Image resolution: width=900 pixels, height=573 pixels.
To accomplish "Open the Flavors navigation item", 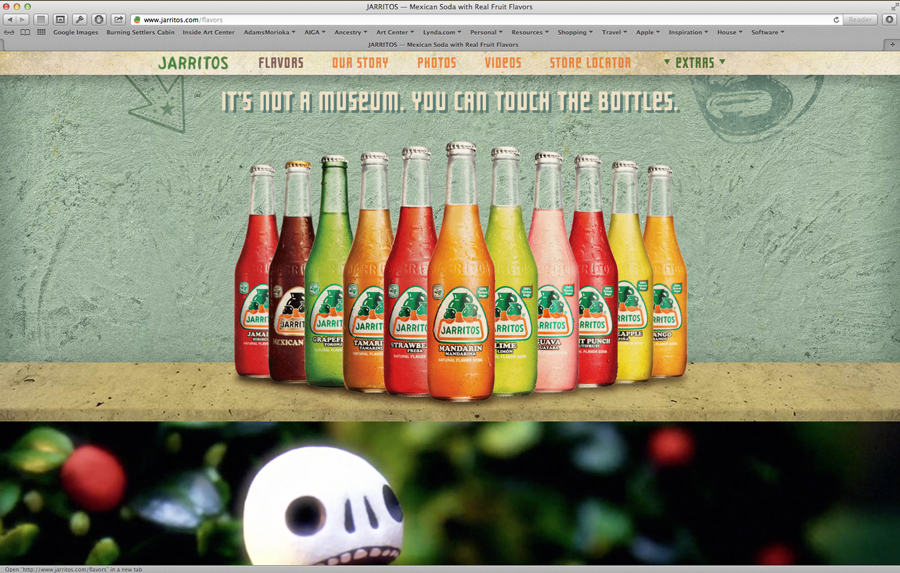I will pyautogui.click(x=281, y=63).
